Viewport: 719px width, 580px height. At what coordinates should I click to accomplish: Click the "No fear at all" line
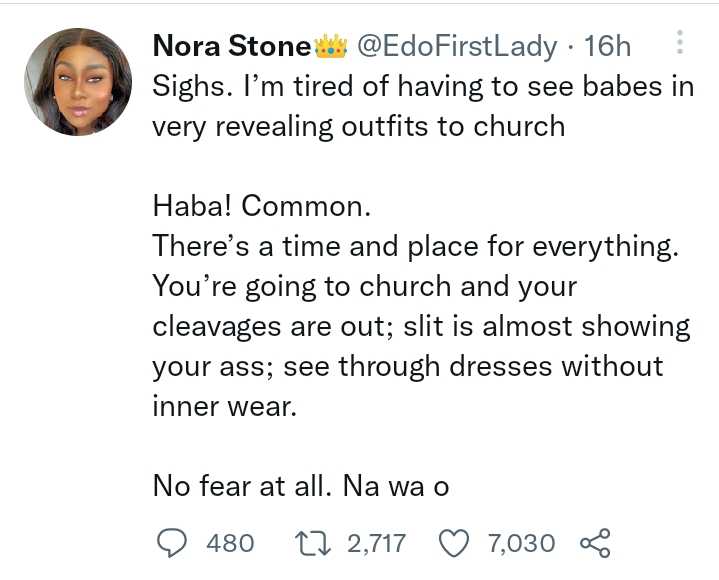tap(301, 487)
